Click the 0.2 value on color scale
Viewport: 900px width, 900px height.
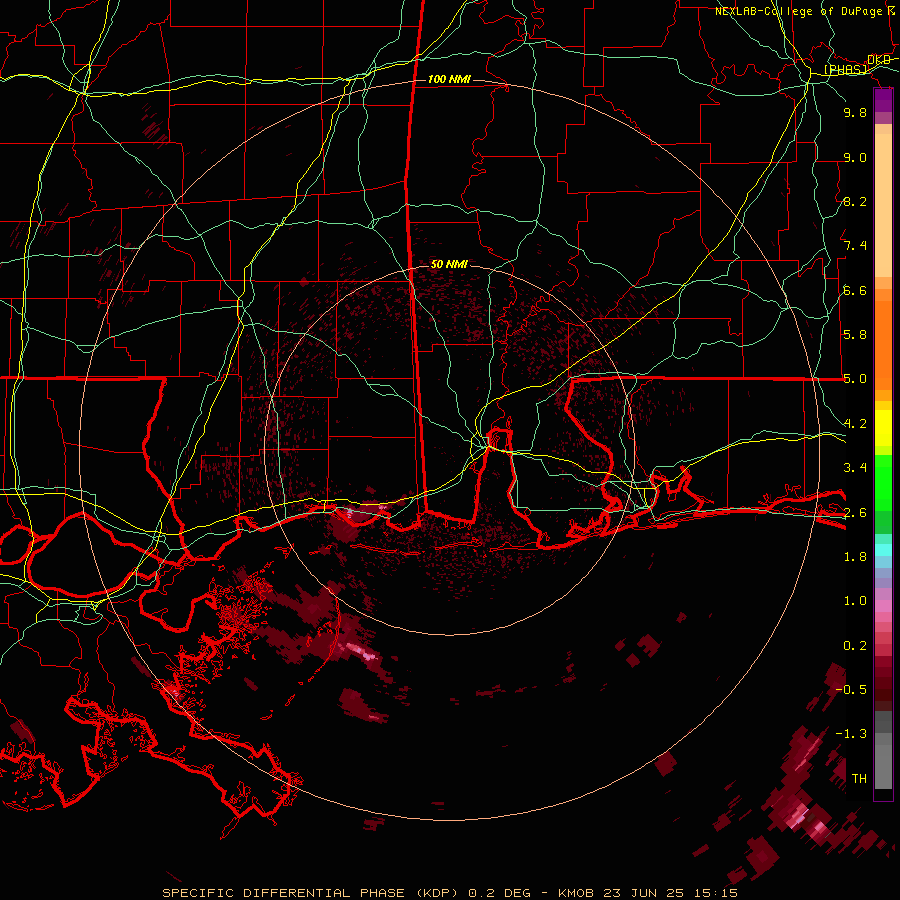pos(855,646)
